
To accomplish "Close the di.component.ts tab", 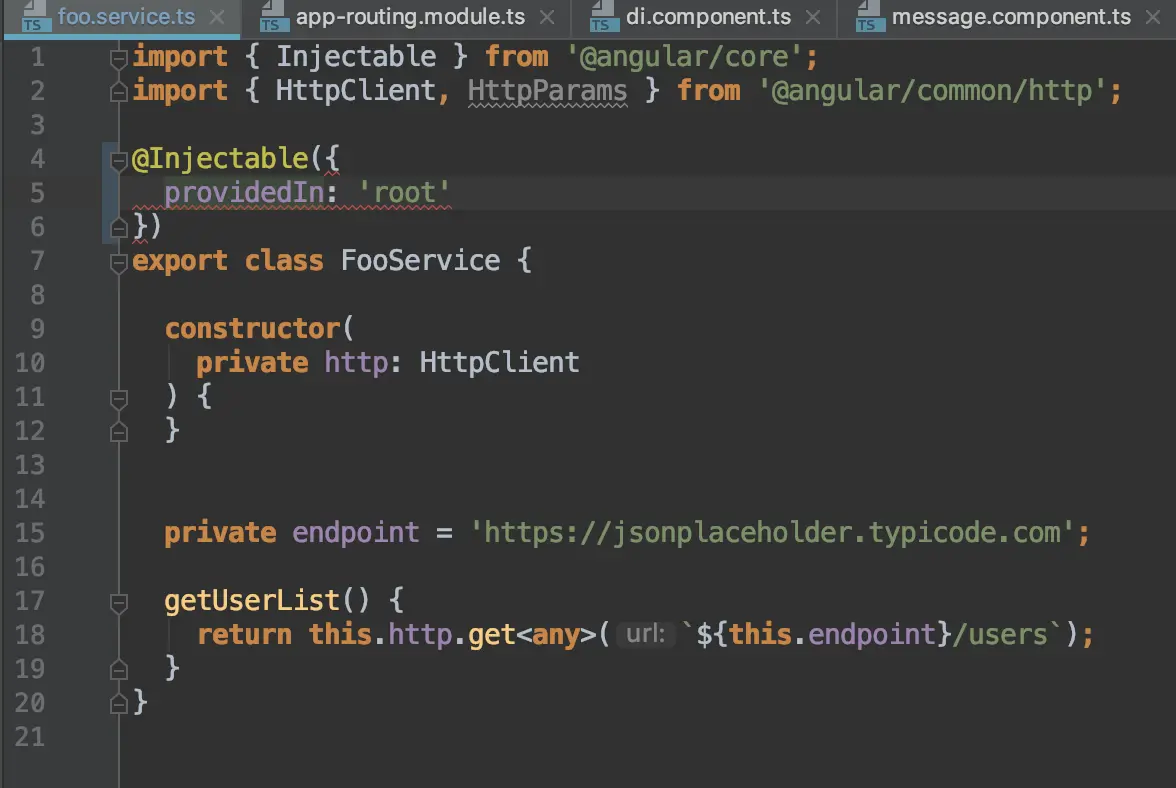I will 813,16.
